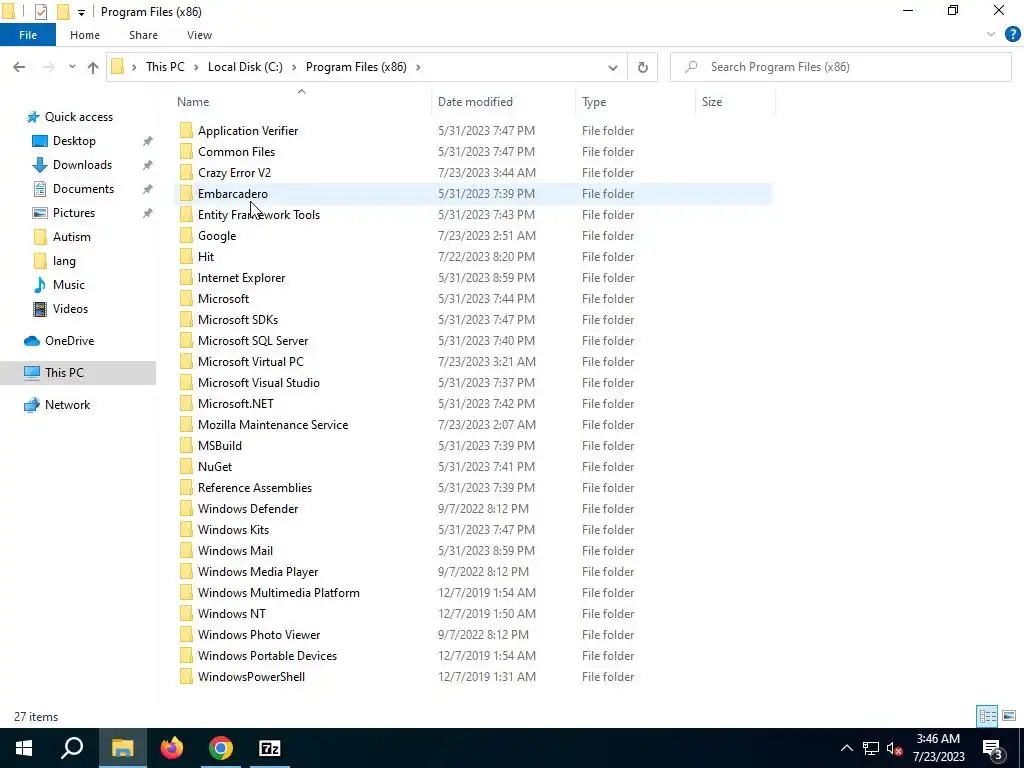Open 7-Zip from the taskbar

pyautogui.click(x=270, y=748)
